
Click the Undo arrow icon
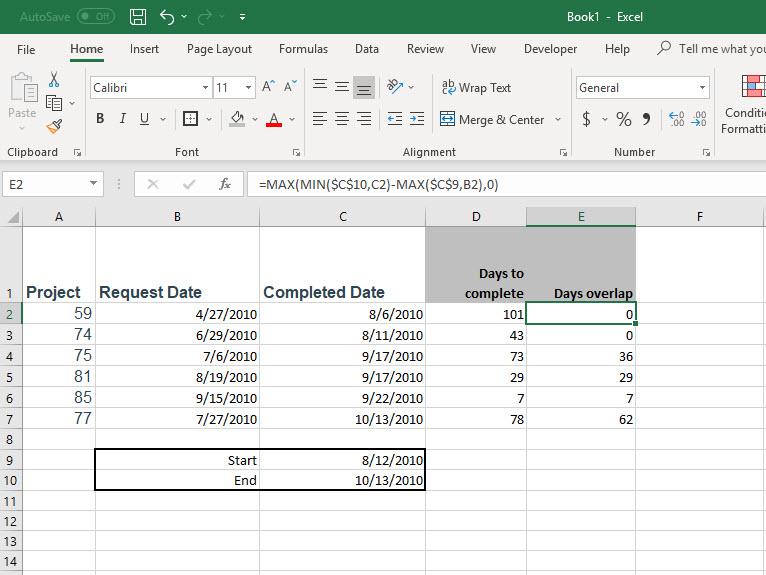pos(167,17)
